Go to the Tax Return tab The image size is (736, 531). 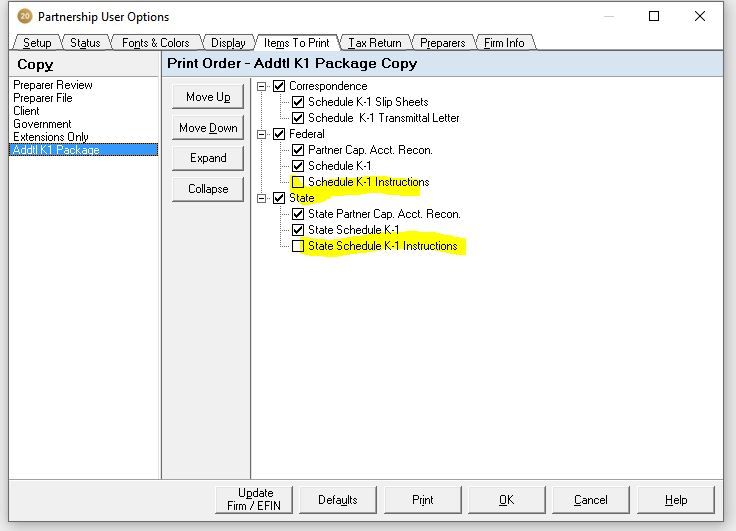tap(374, 43)
